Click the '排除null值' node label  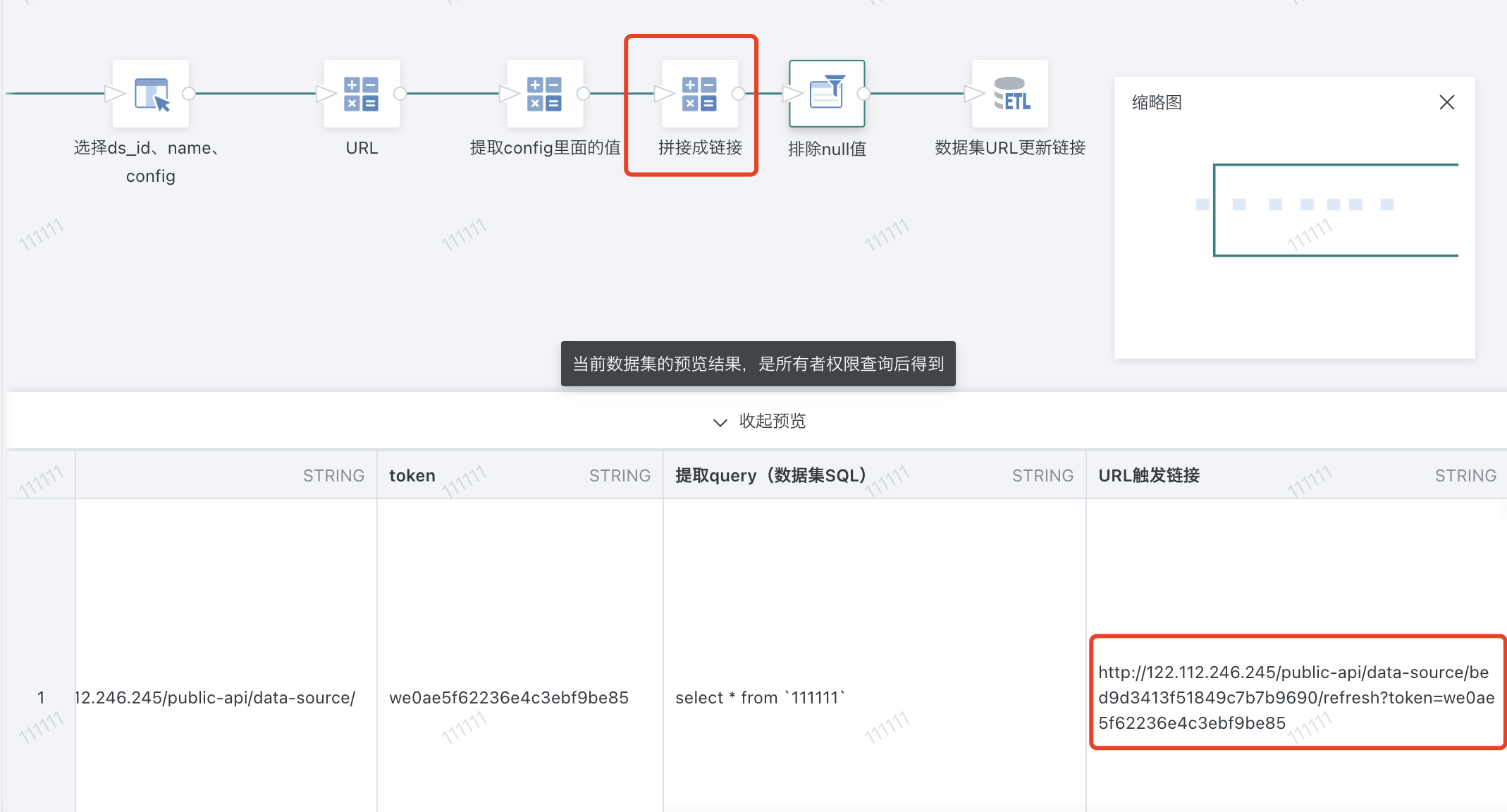click(x=827, y=149)
